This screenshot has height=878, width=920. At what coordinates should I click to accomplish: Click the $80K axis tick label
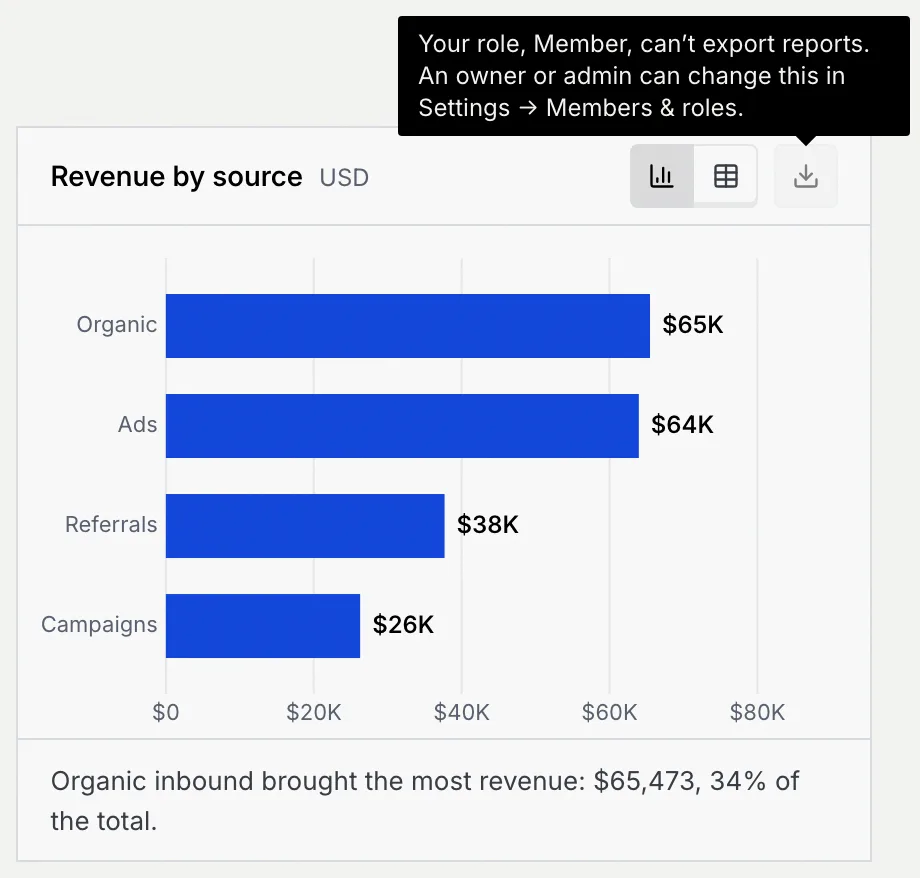point(757,712)
